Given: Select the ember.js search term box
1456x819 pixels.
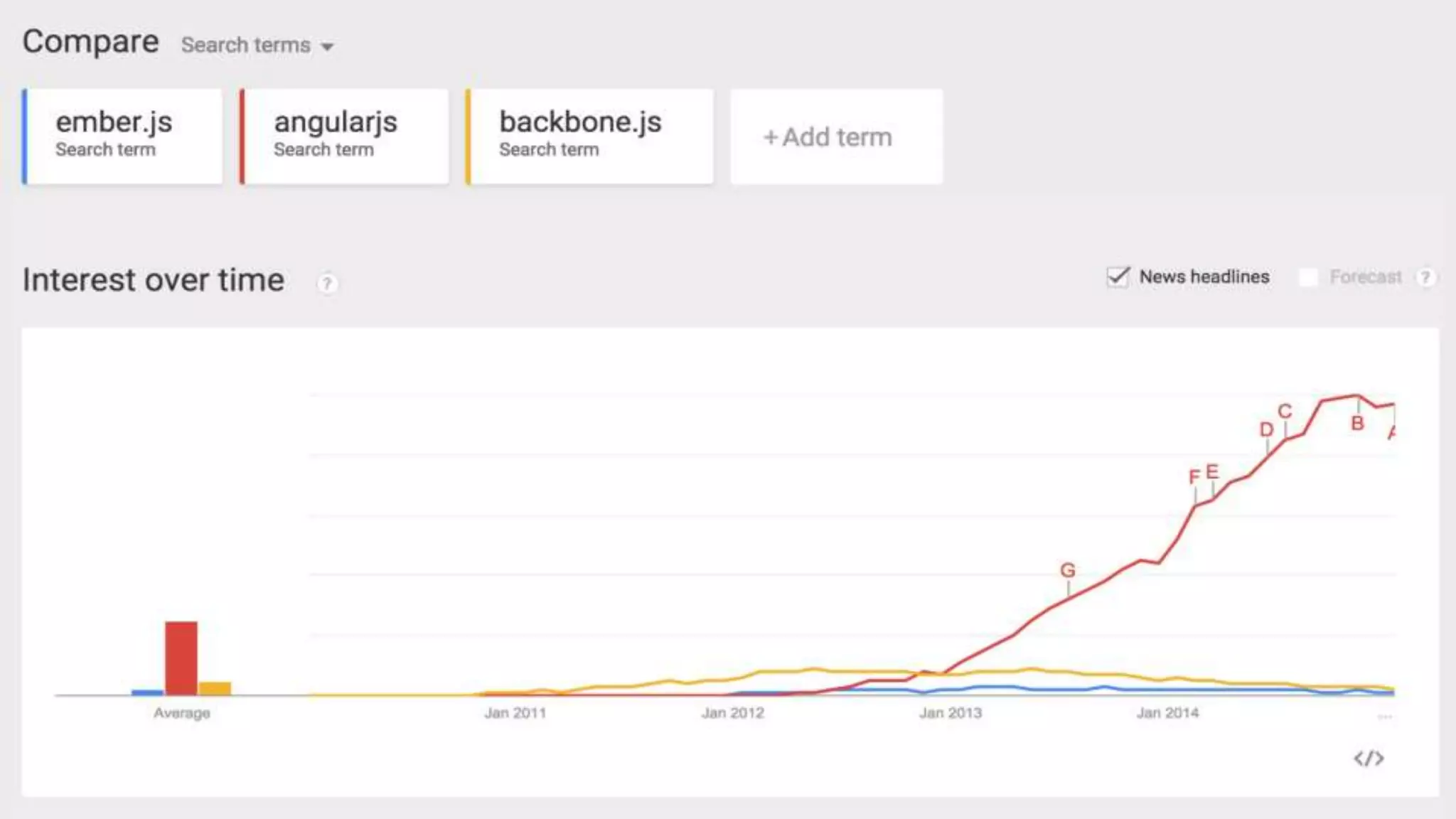Looking at the screenshot, I should 122,136.
